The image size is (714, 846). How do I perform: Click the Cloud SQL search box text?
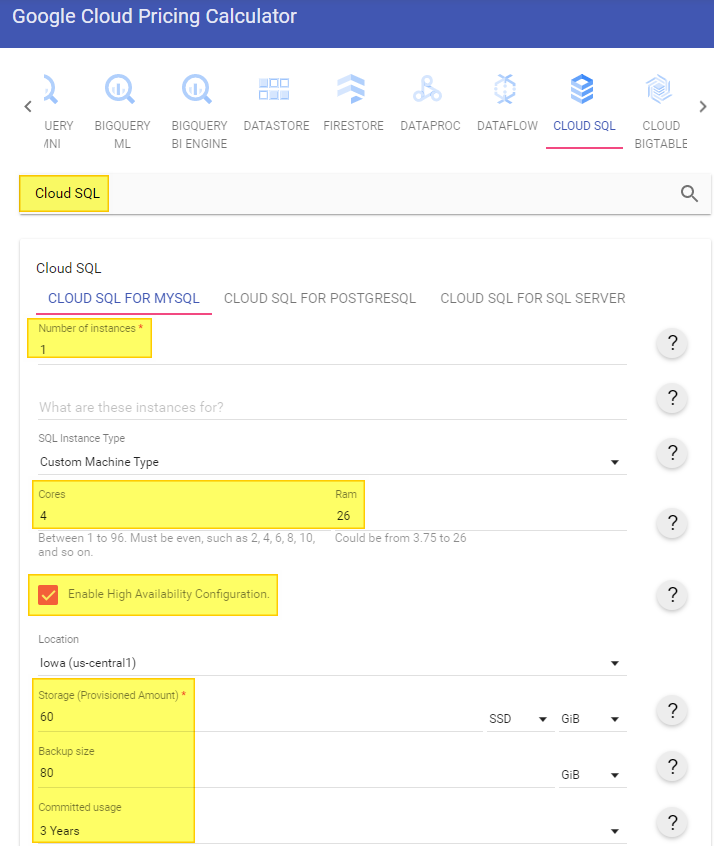67,193
